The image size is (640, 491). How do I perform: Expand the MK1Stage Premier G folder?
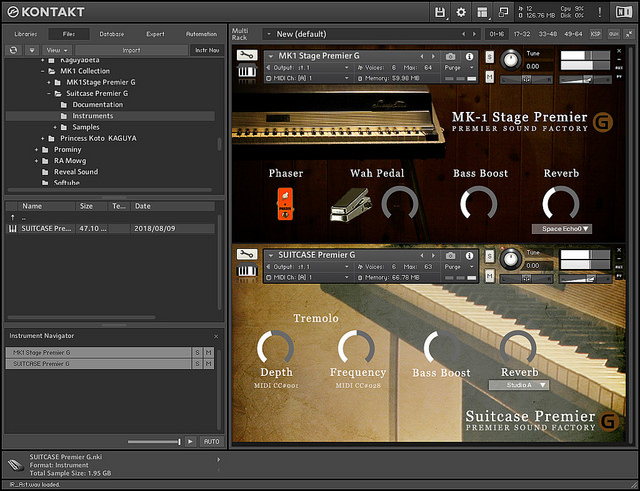(49, 82)
